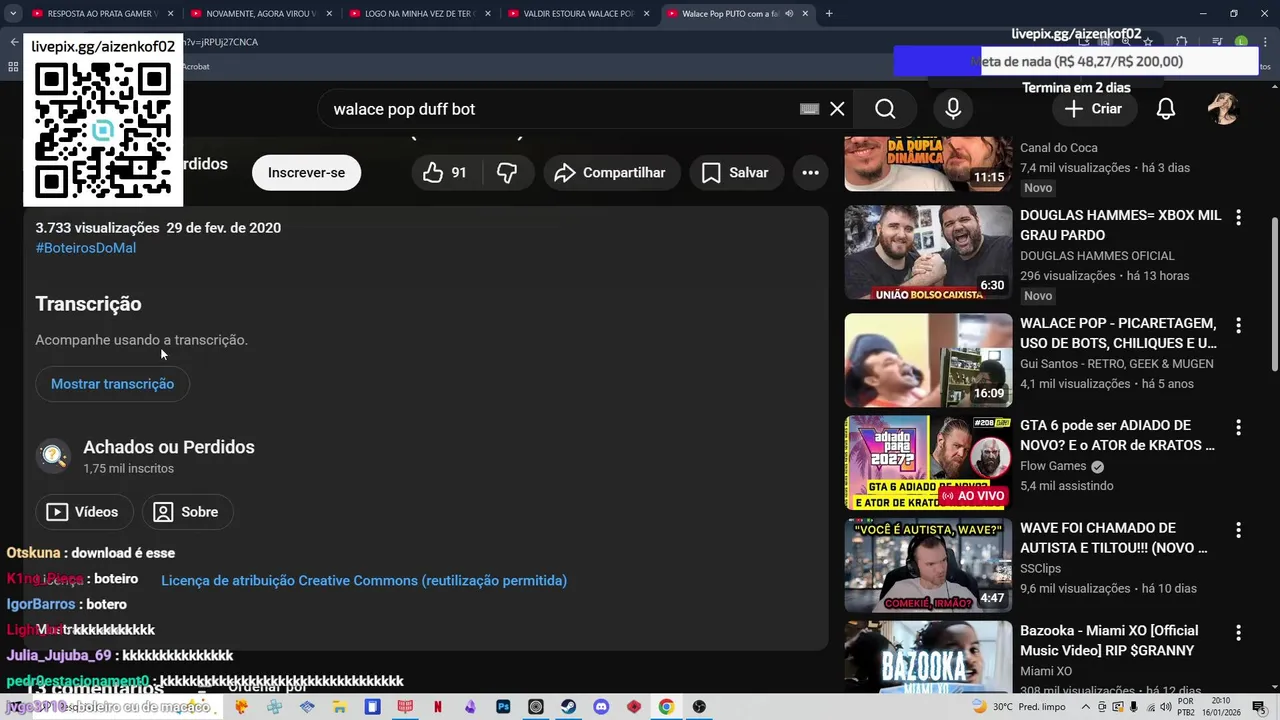Start voice search with the microphone icon
Screen dimensions: 1280x720
click(953, 109)
